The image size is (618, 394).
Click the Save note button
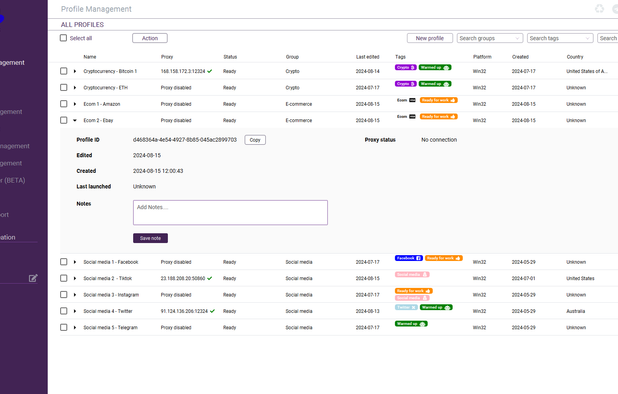click(150, 238)
